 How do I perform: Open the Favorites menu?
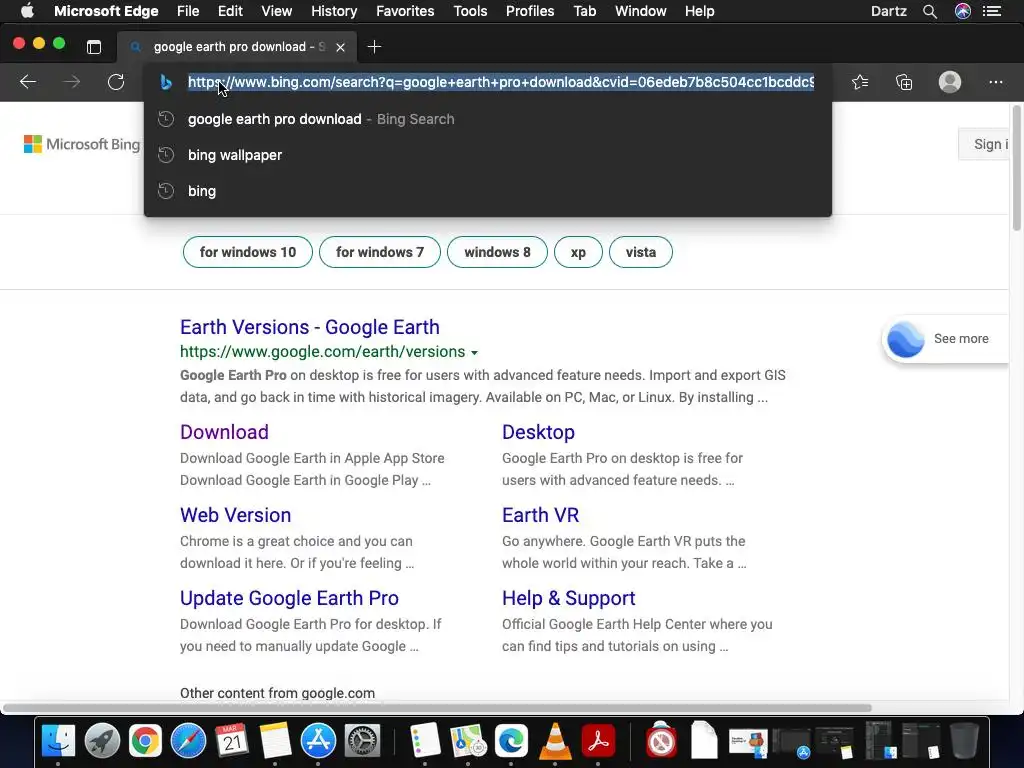405,11
